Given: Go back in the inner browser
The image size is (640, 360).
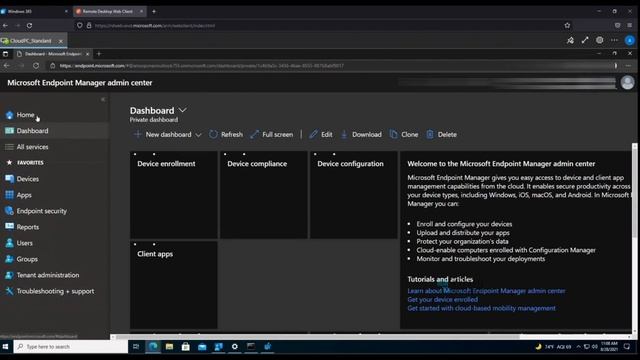Looking at the screenshot, I should pos(7,66).
